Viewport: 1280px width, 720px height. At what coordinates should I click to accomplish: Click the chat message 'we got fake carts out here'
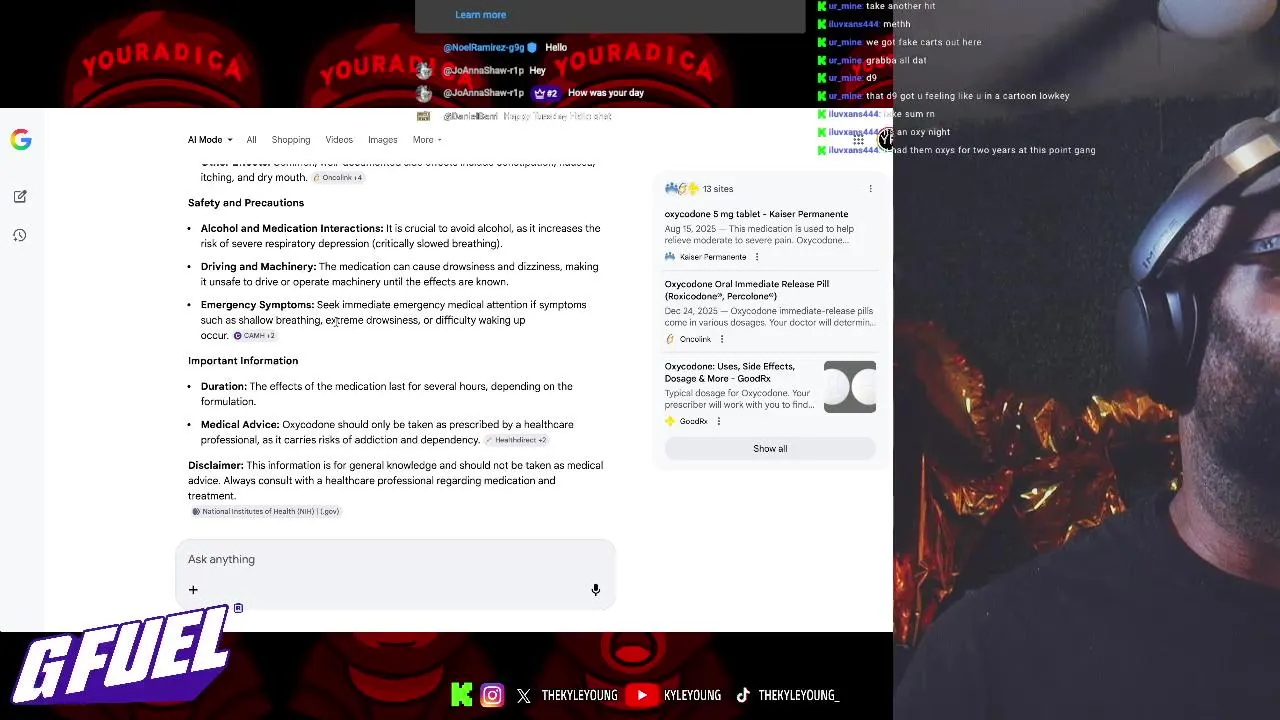pos(923,42)
